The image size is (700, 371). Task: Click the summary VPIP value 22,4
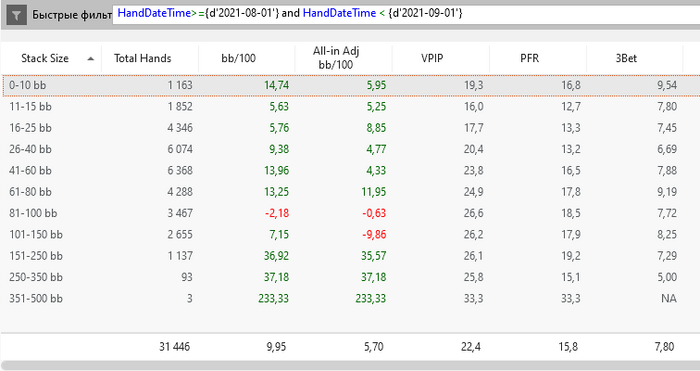coord(471,346)
